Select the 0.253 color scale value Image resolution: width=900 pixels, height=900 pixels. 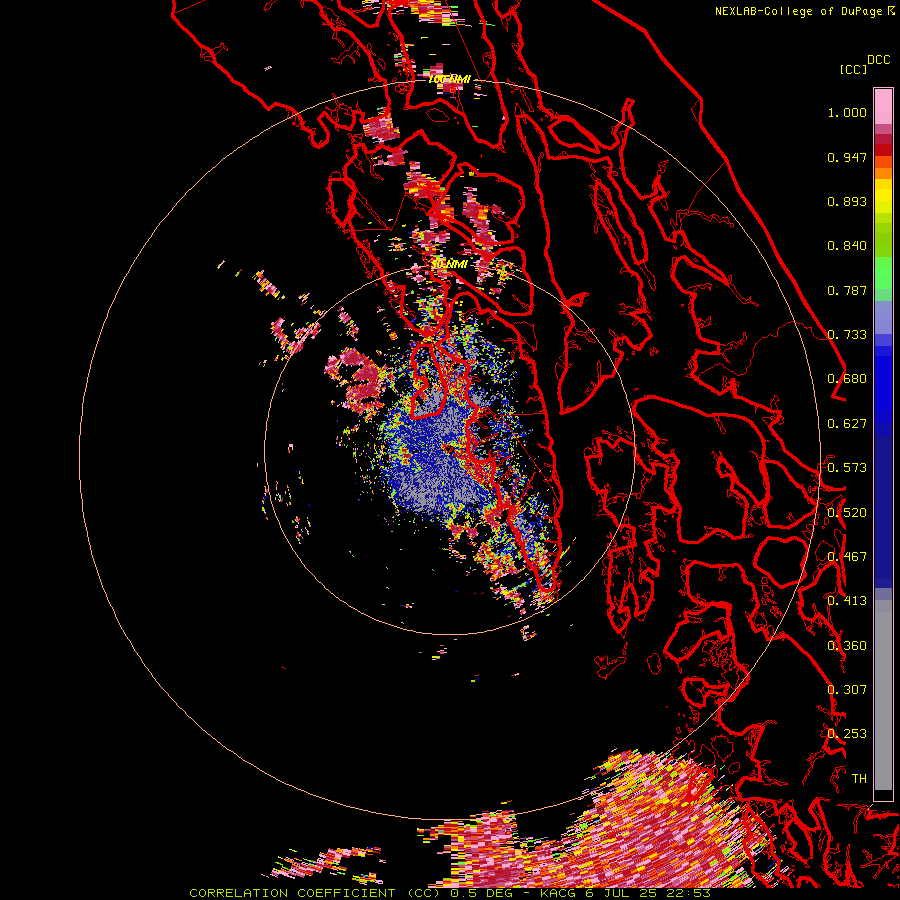(x=847, y=734)
